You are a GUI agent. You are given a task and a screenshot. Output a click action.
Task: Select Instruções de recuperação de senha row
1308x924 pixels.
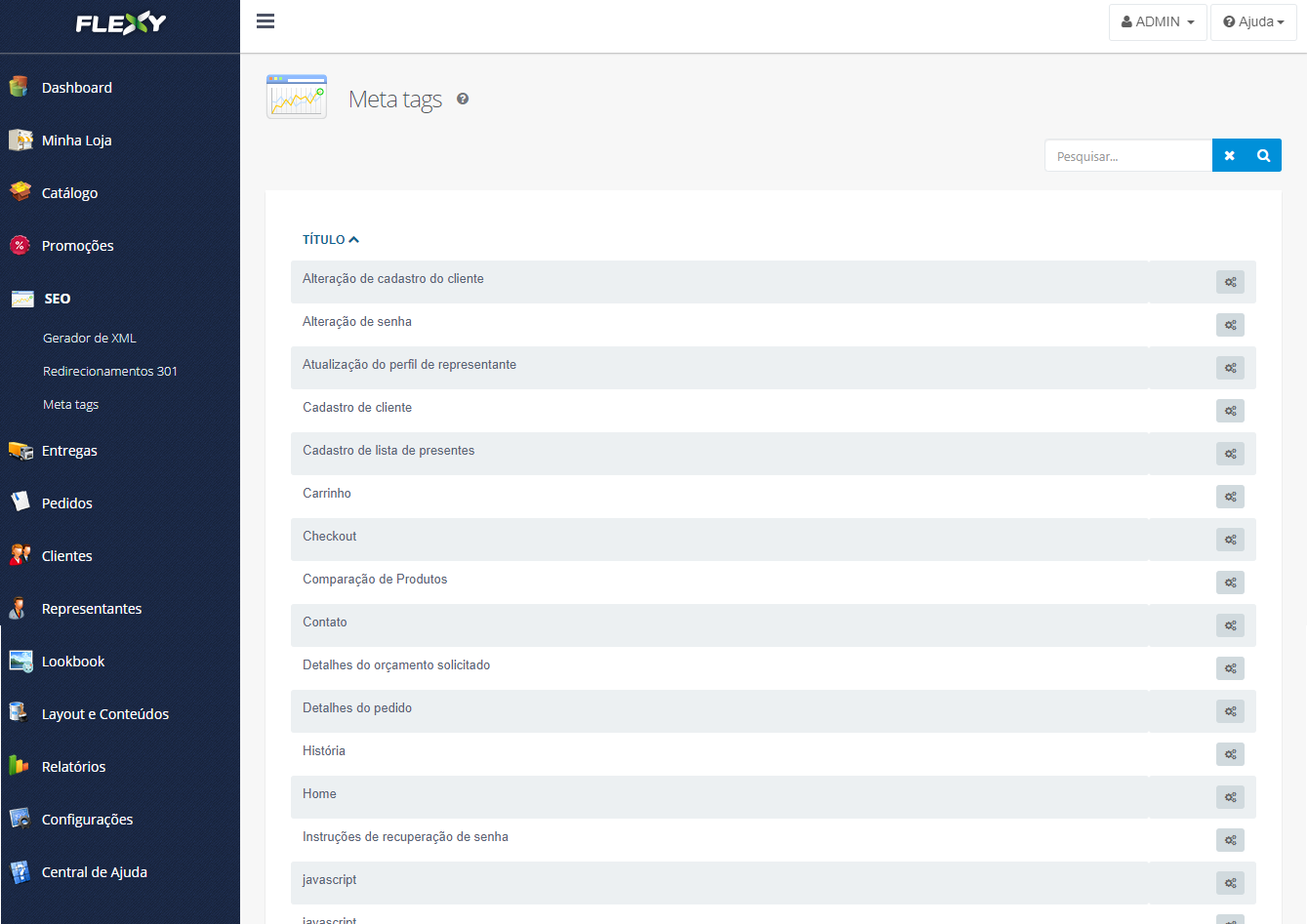[773, 840]
